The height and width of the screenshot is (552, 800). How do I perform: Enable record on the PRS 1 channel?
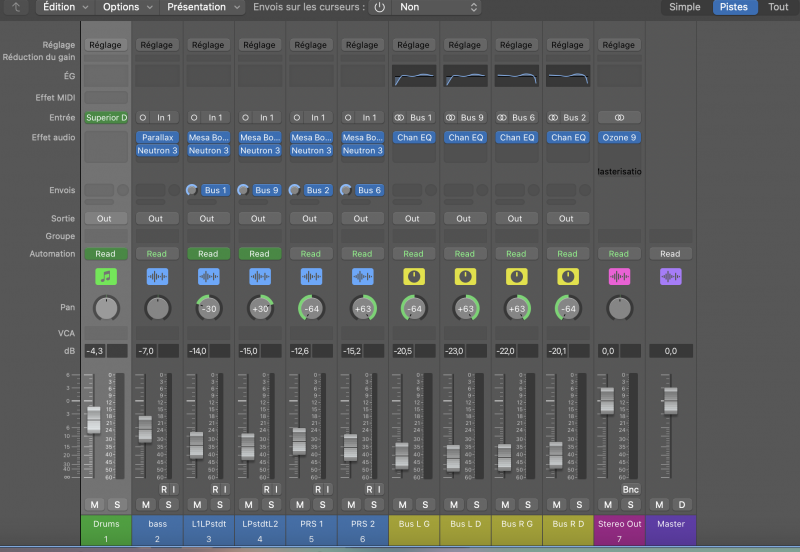tap(317, 489)
